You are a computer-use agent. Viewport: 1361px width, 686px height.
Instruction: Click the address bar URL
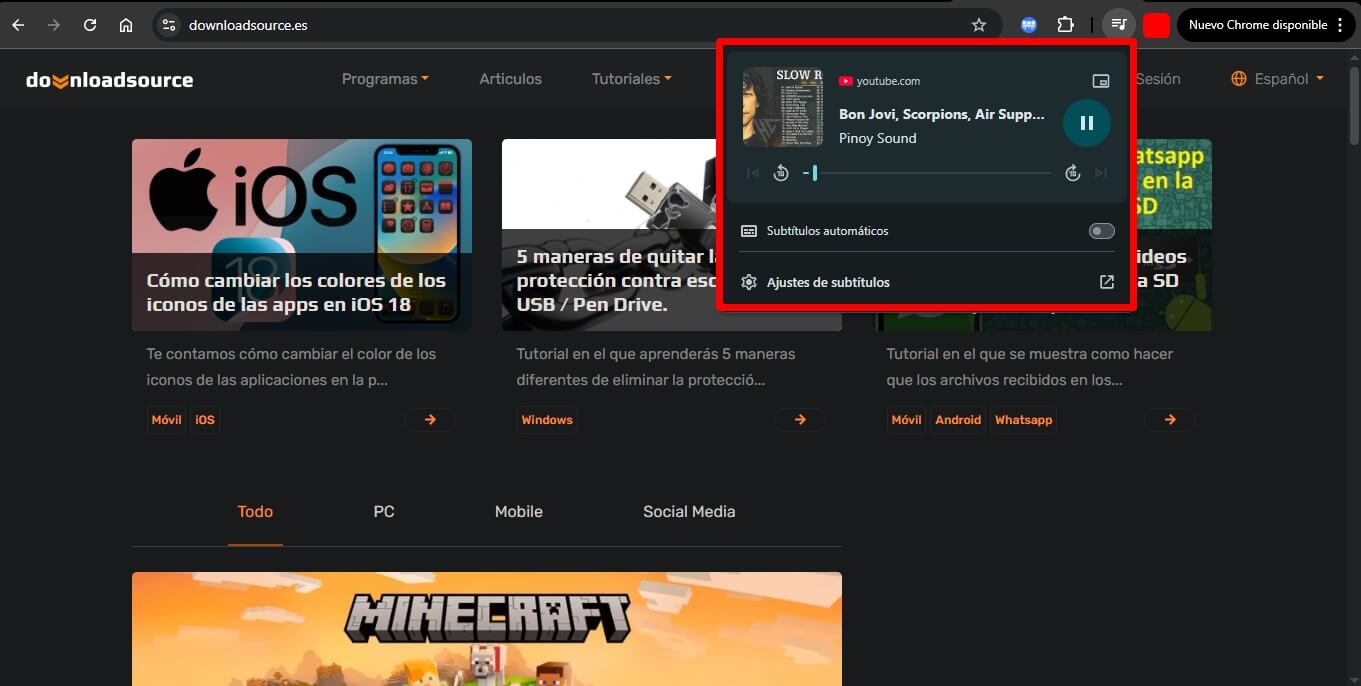point(248,25)
